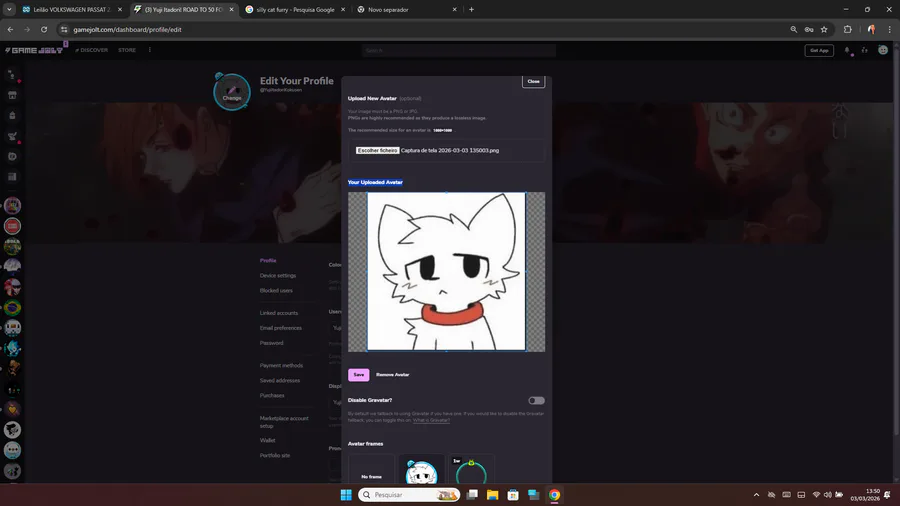900x506 pixels.
Task: Click Escolher ficheiro file chooser button
Action: click(377, 150)
